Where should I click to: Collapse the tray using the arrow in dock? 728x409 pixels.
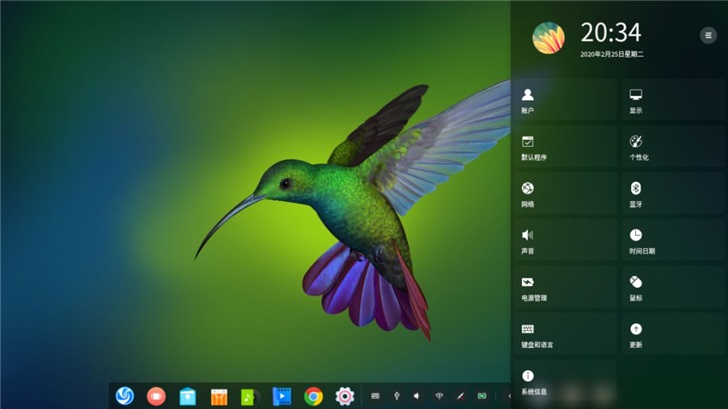click(508, 396)
